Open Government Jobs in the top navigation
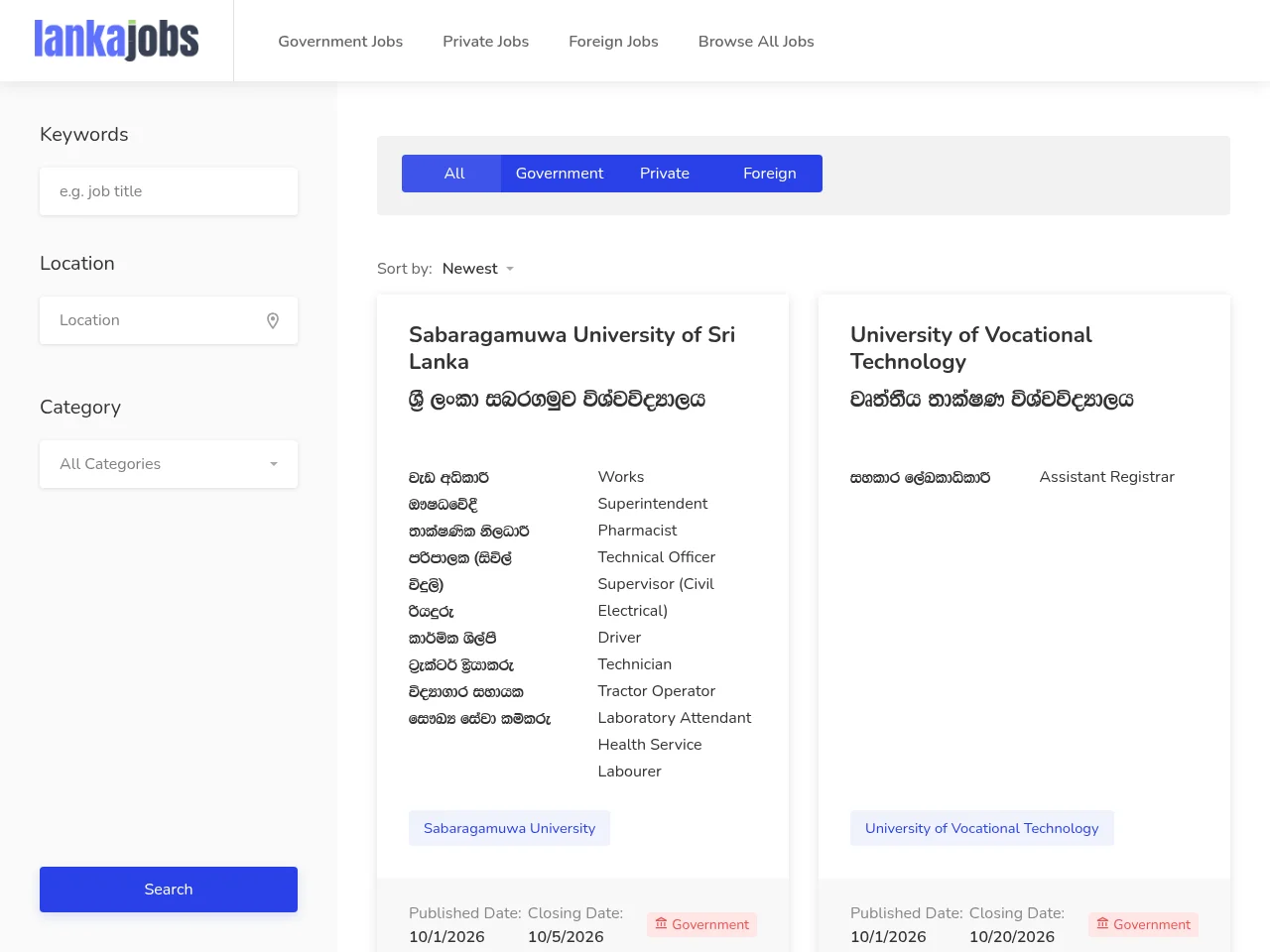The height and width of the screenshot is (952, 1270). point(340,42)
